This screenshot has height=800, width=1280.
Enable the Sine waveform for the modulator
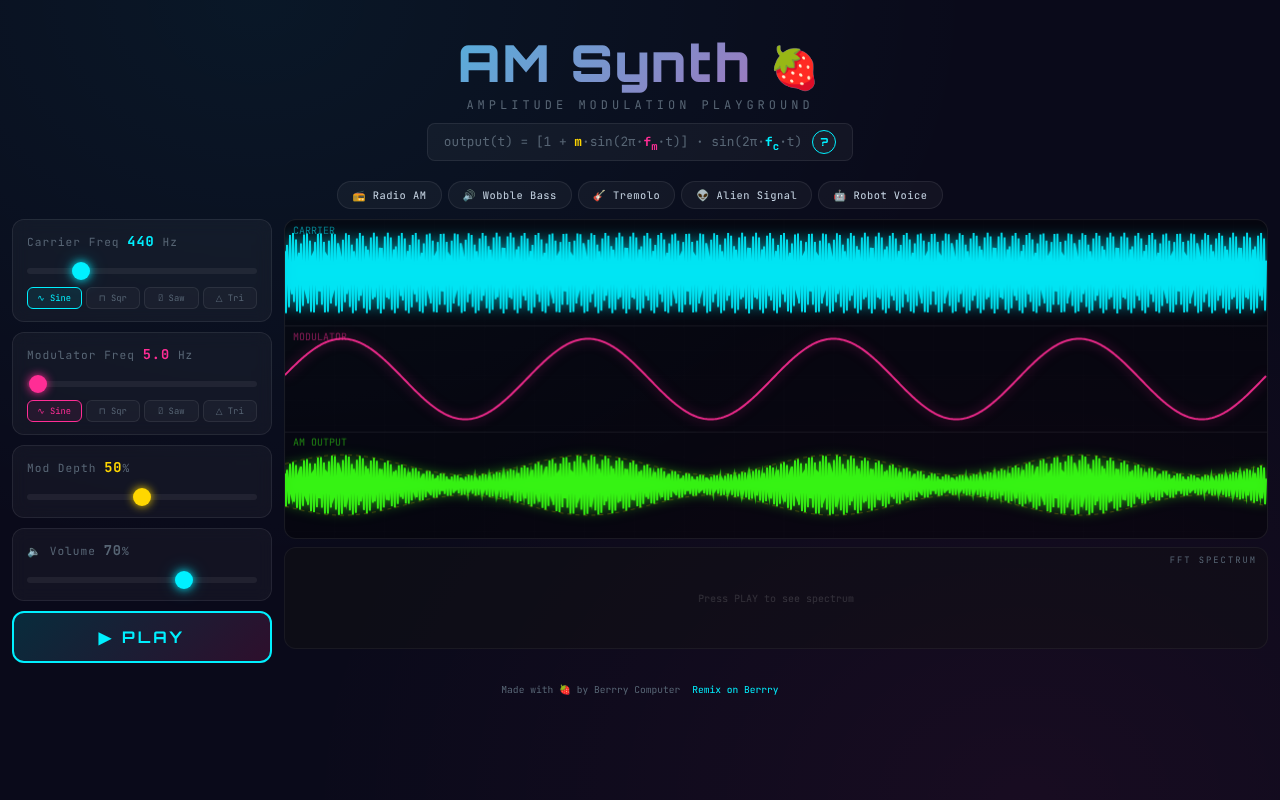tap(54, 410)
